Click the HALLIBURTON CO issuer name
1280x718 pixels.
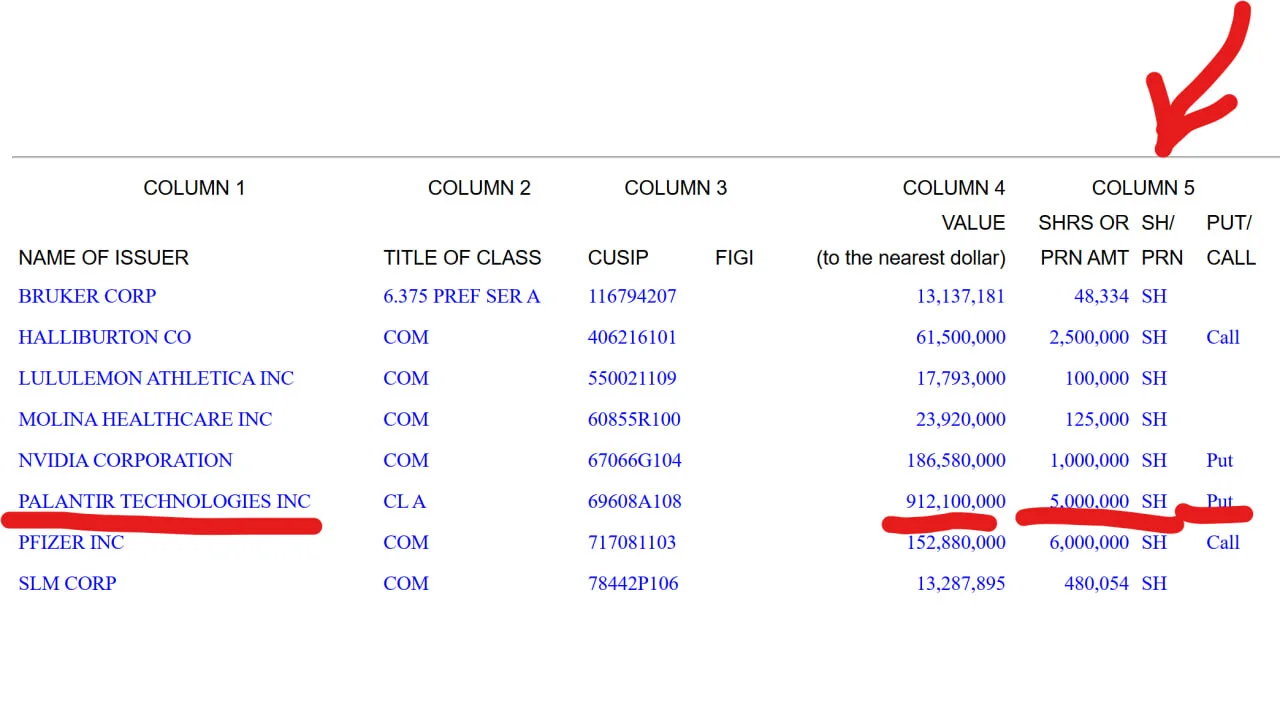(104, 337)
